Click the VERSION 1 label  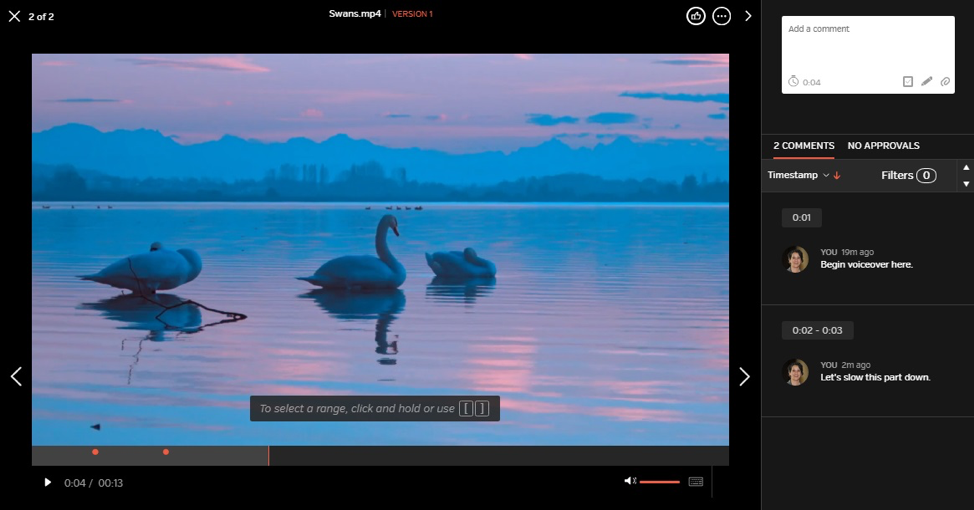tap(412, 14)
